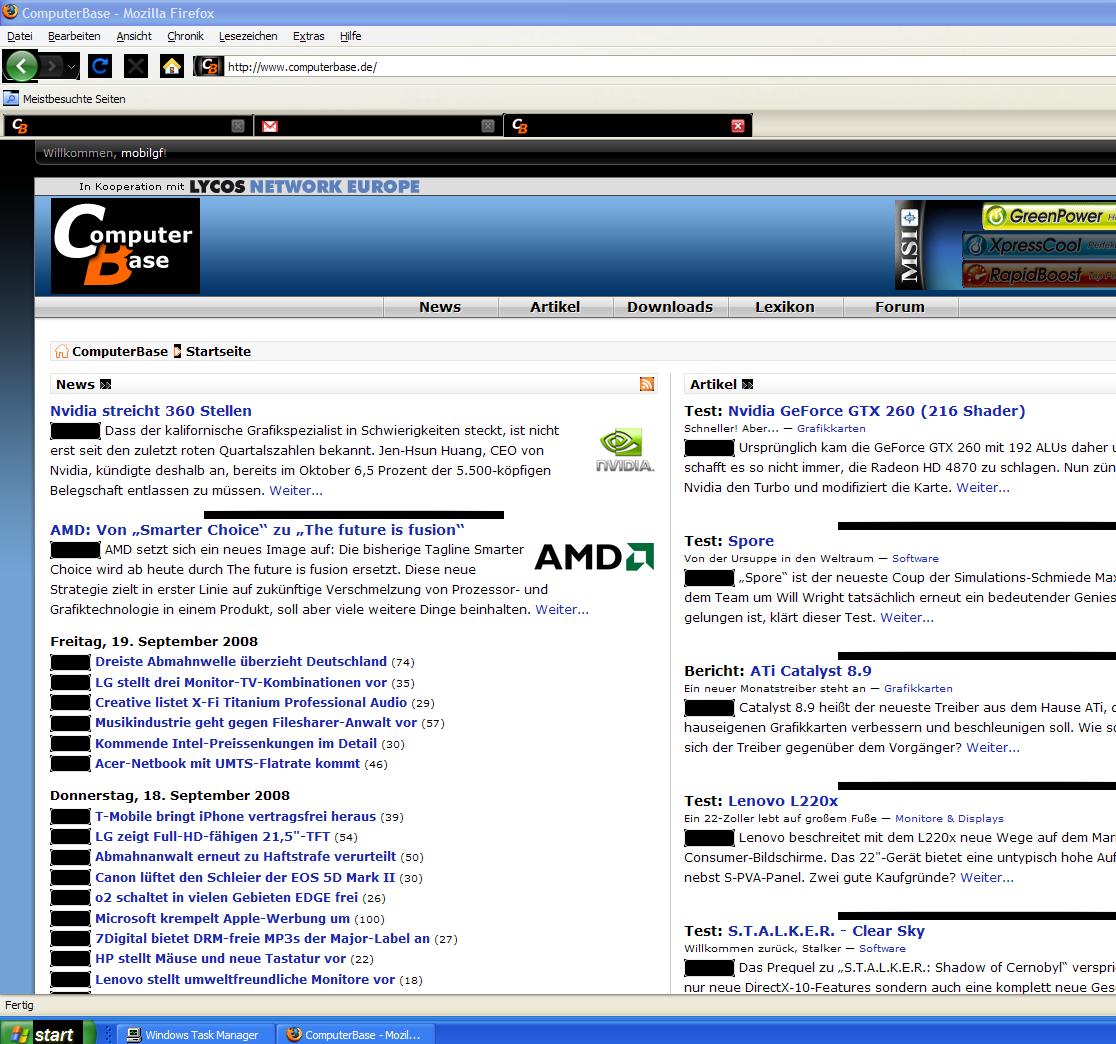Go to the Home page icon
Screen dimensions: 1116x1044
click(x=172, y=66)
